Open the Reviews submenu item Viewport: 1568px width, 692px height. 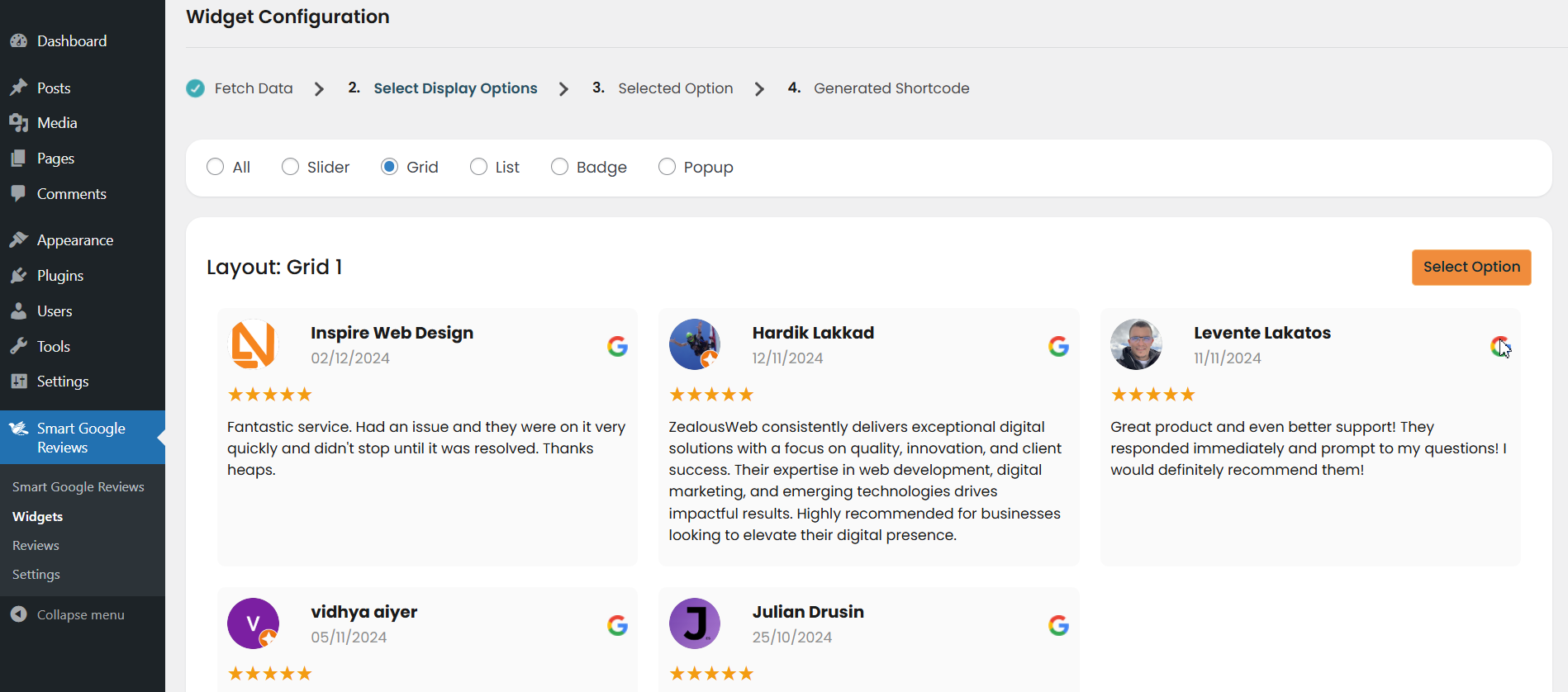(x=36, y=546)
